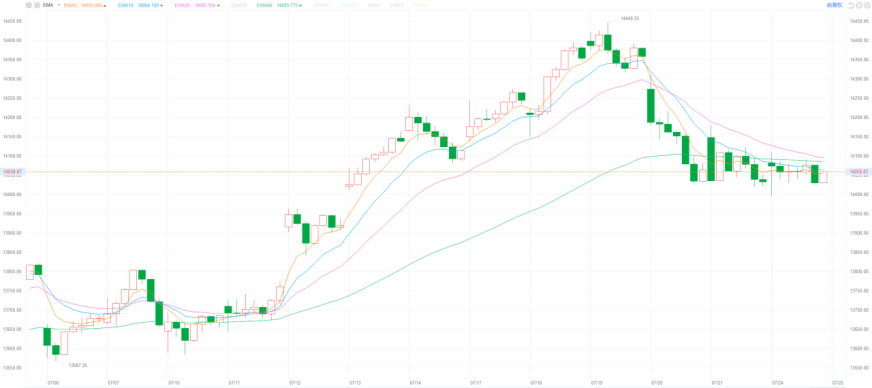
Task: Expand the EMA indicator dropdown arrow
Action: 59,5
